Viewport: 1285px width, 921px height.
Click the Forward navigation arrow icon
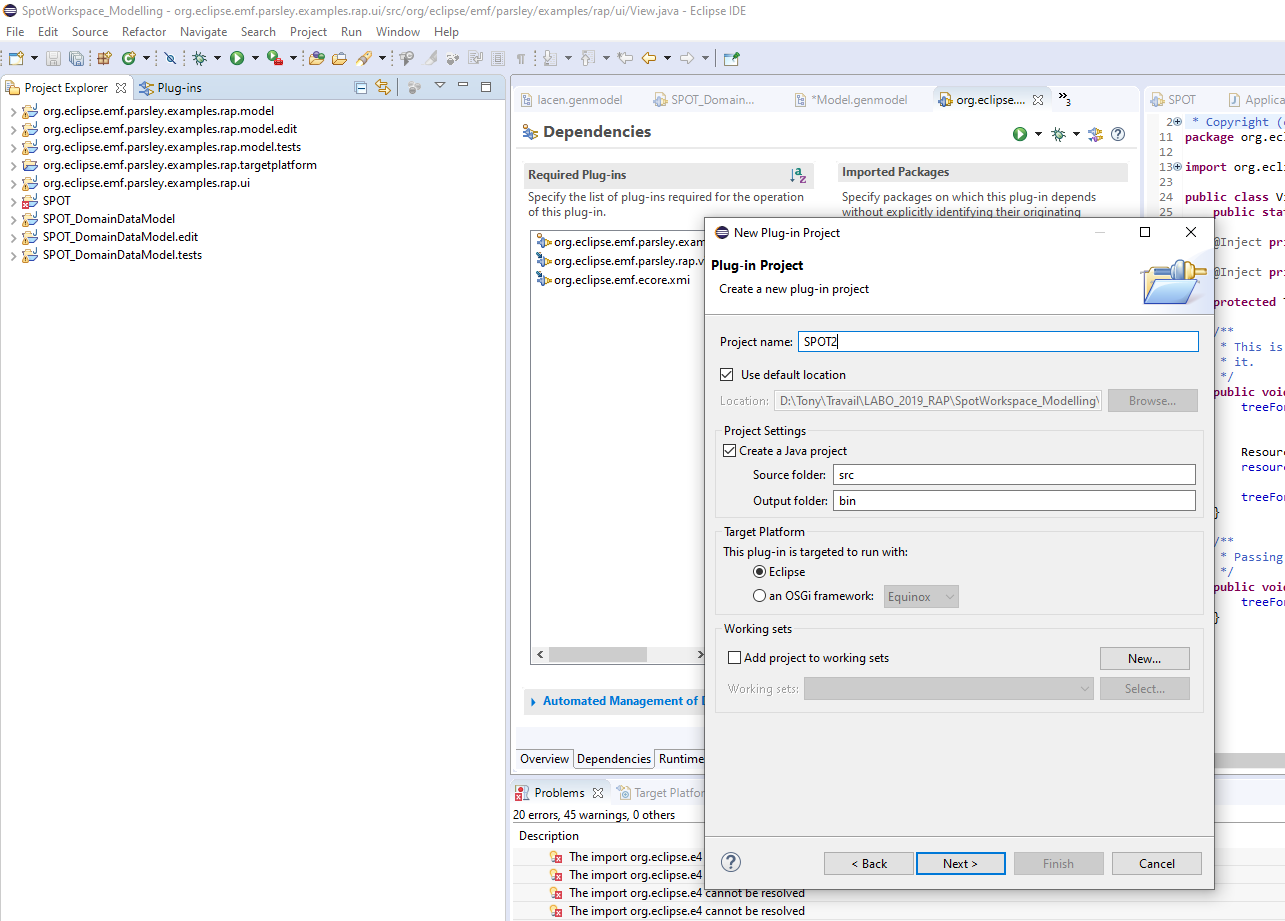[x=687, y=58]
